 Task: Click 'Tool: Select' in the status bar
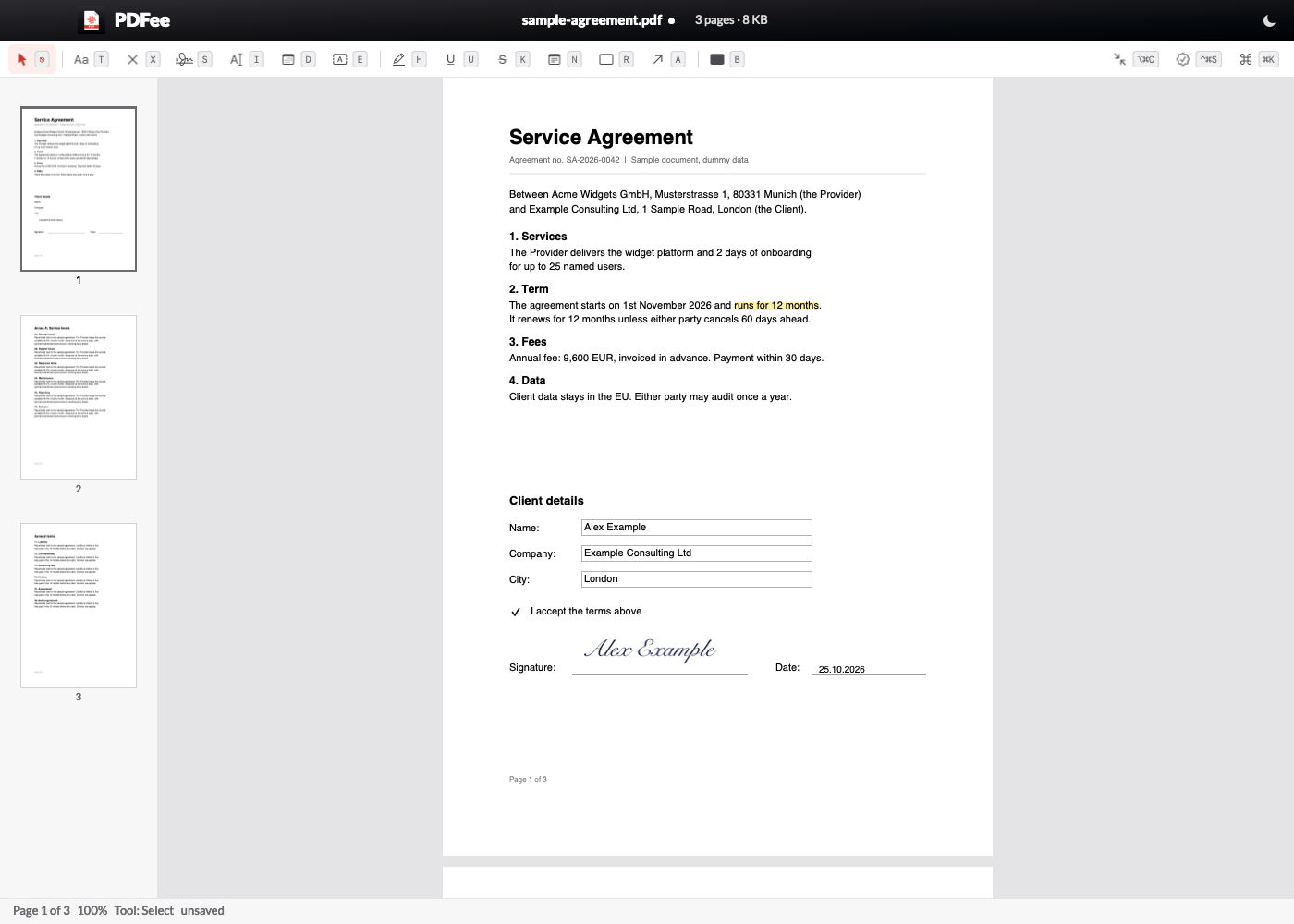click(x=144, y=910)
